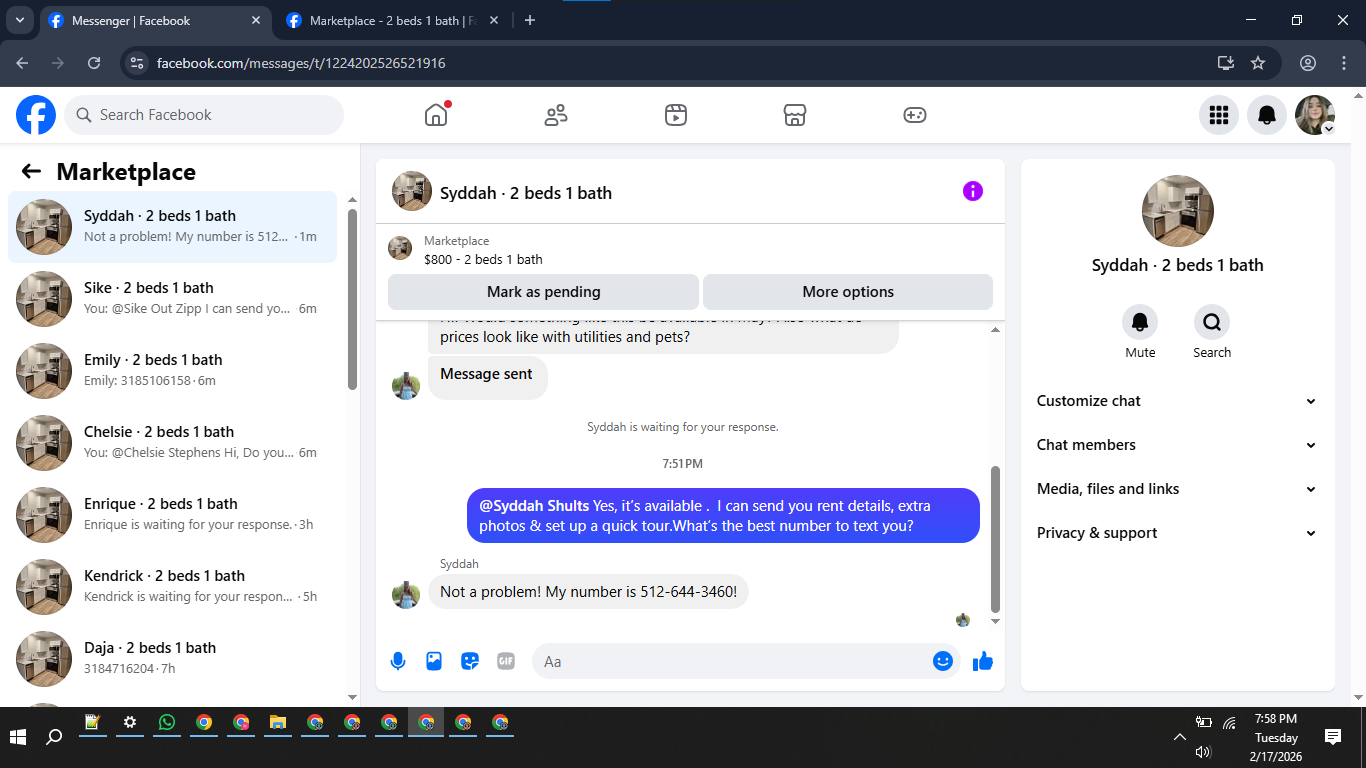Expand Customize chat section

pos(1177,401)
